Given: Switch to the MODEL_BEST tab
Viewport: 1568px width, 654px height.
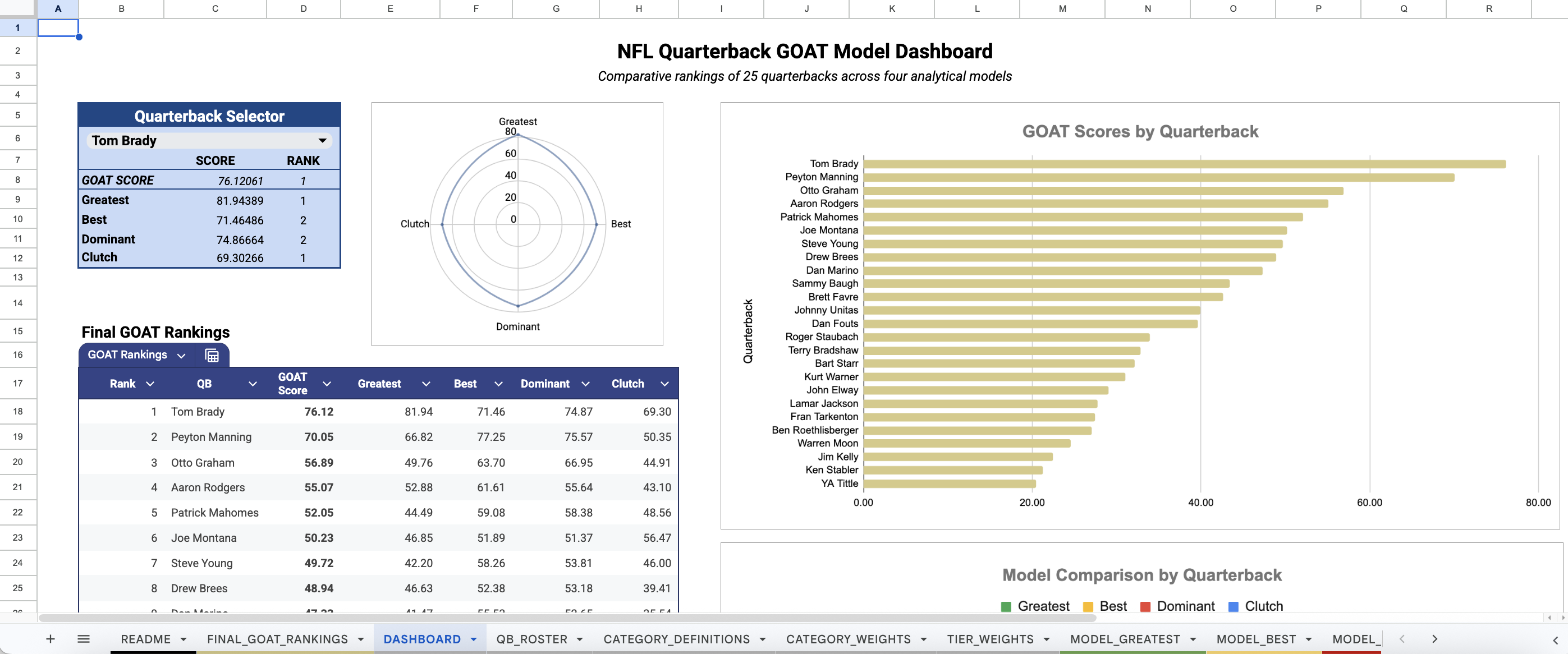Looking at the screenshot, I should tap(1256, 639).
